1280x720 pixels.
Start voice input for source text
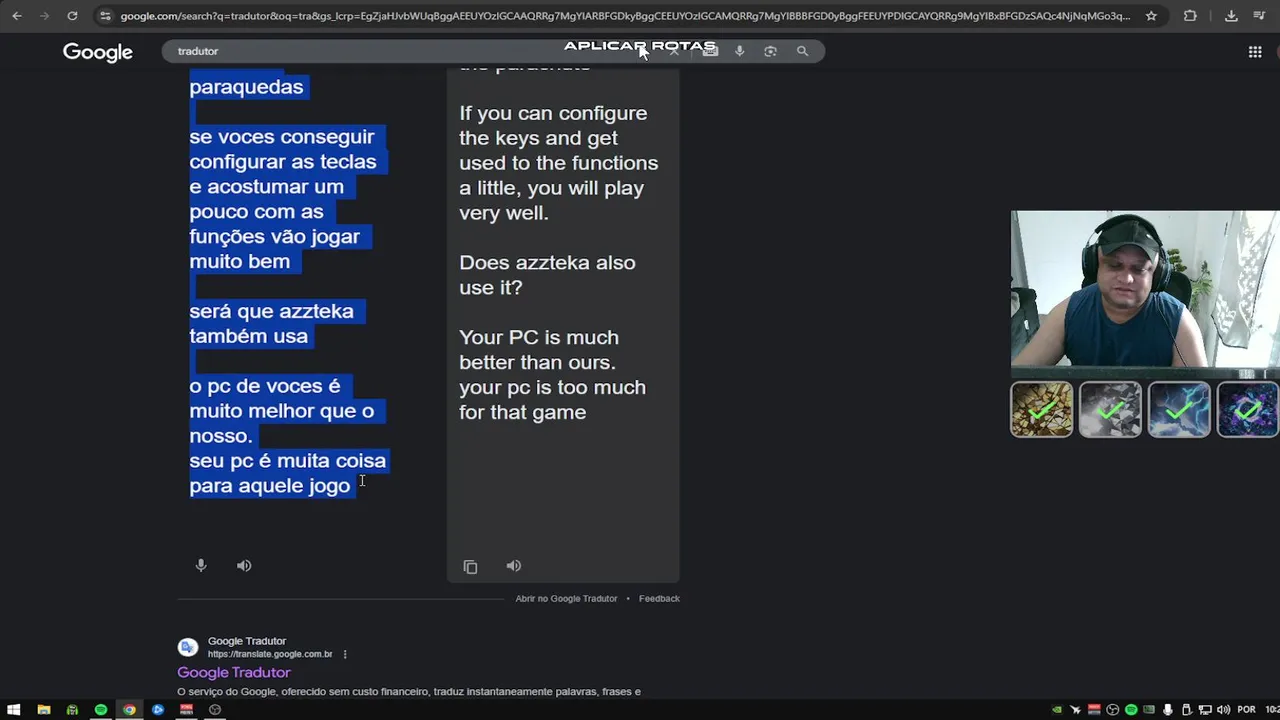(201, 566)
